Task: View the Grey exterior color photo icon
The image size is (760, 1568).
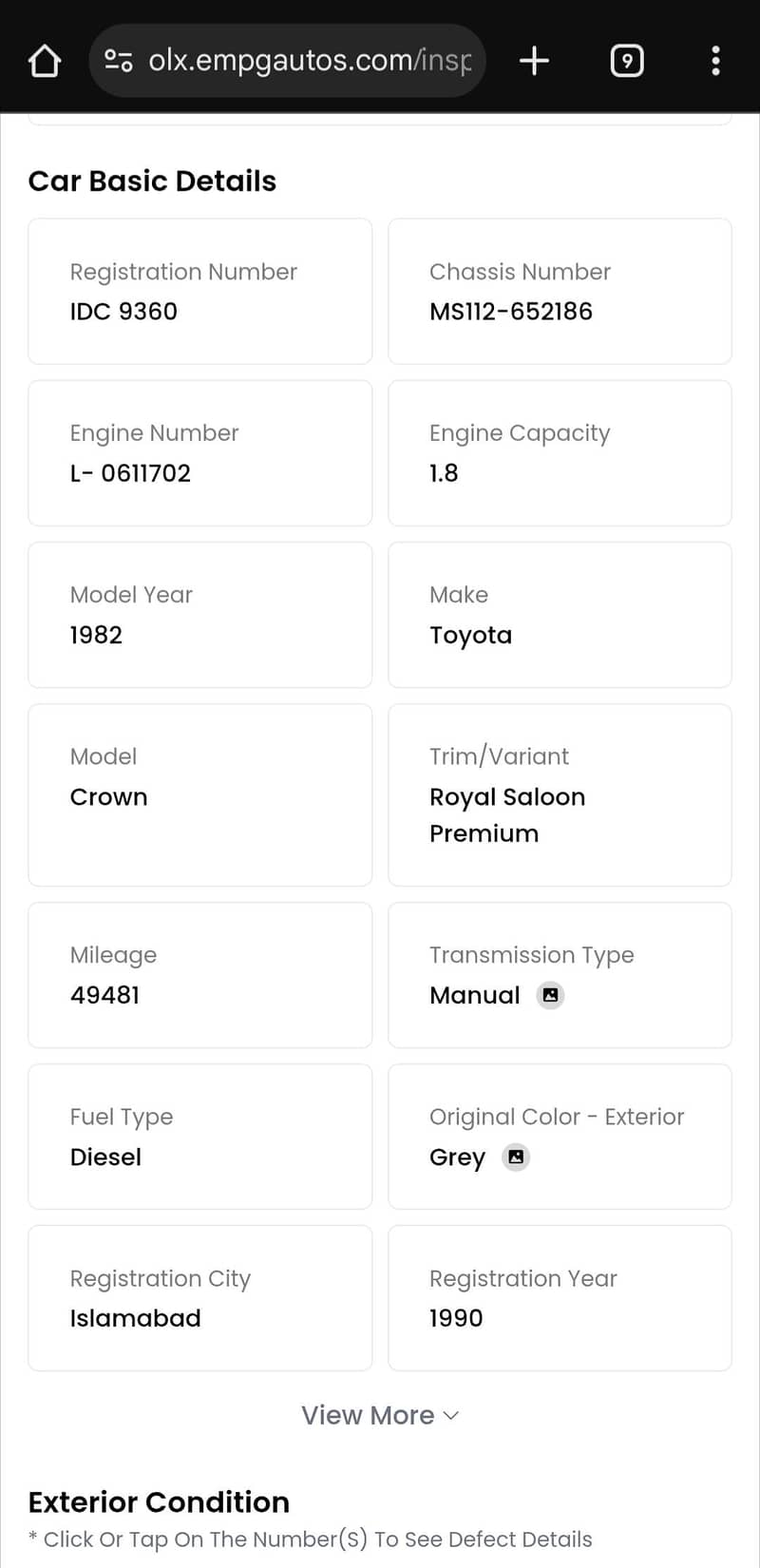Action: click(516, 1157)
